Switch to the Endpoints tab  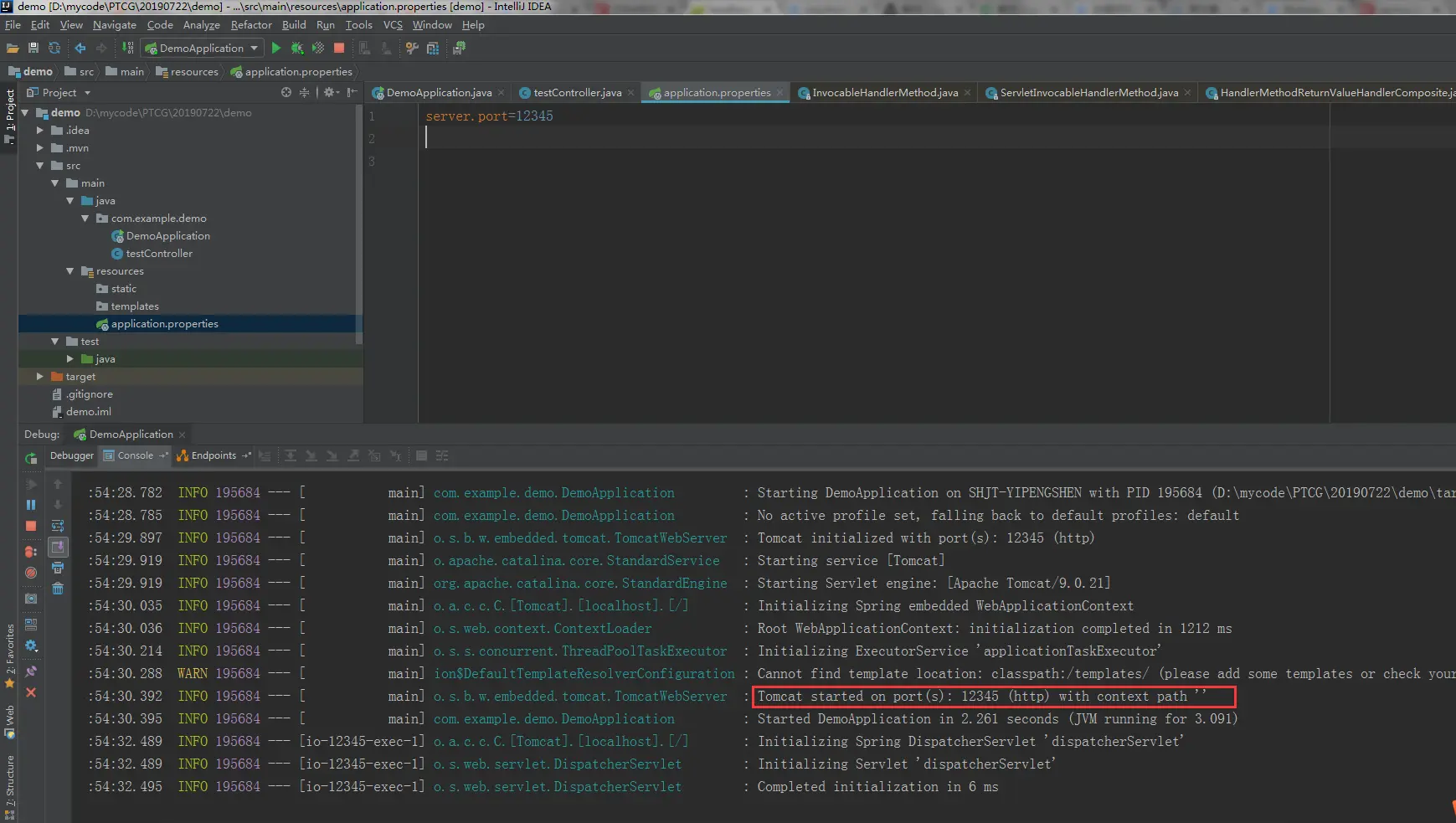pyautogui.click(x=214, y=455)
